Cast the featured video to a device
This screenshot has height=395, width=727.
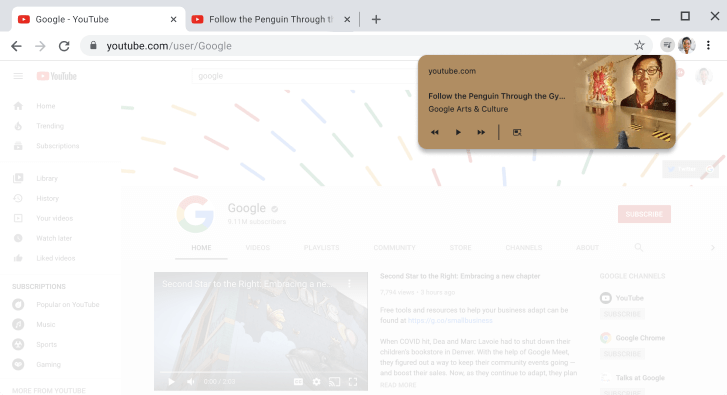pyautogui.click(x=334, y=382)
